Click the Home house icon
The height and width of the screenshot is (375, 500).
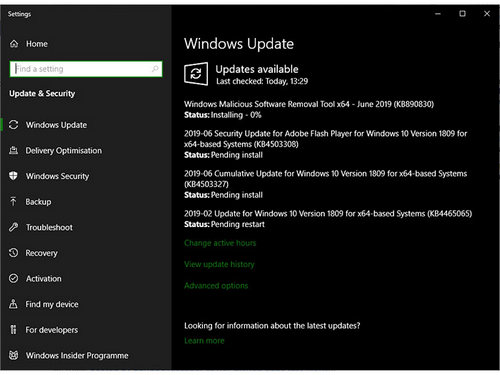14,44
